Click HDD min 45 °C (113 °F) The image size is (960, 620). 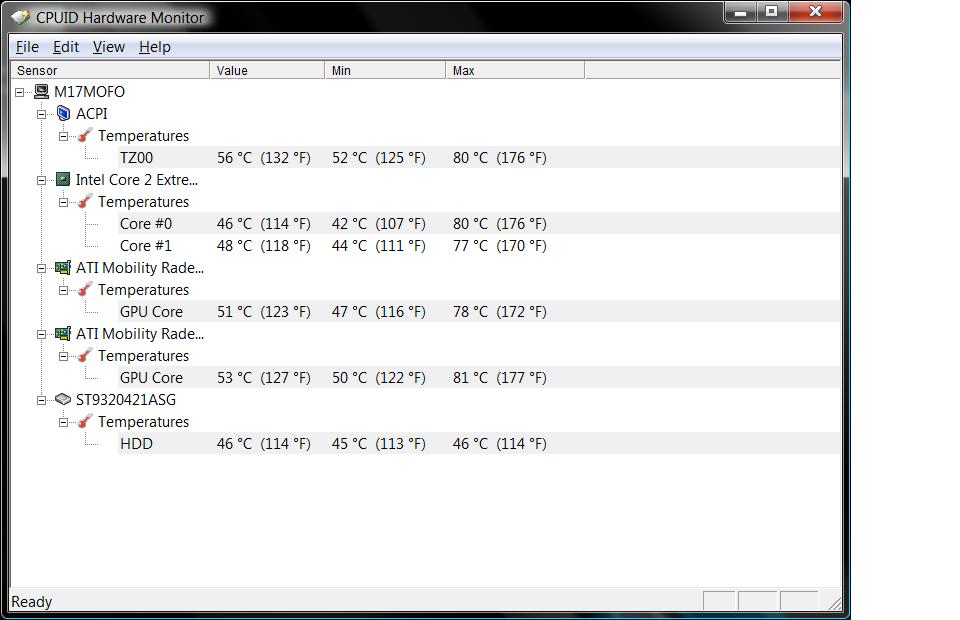[x=379, y=444]
